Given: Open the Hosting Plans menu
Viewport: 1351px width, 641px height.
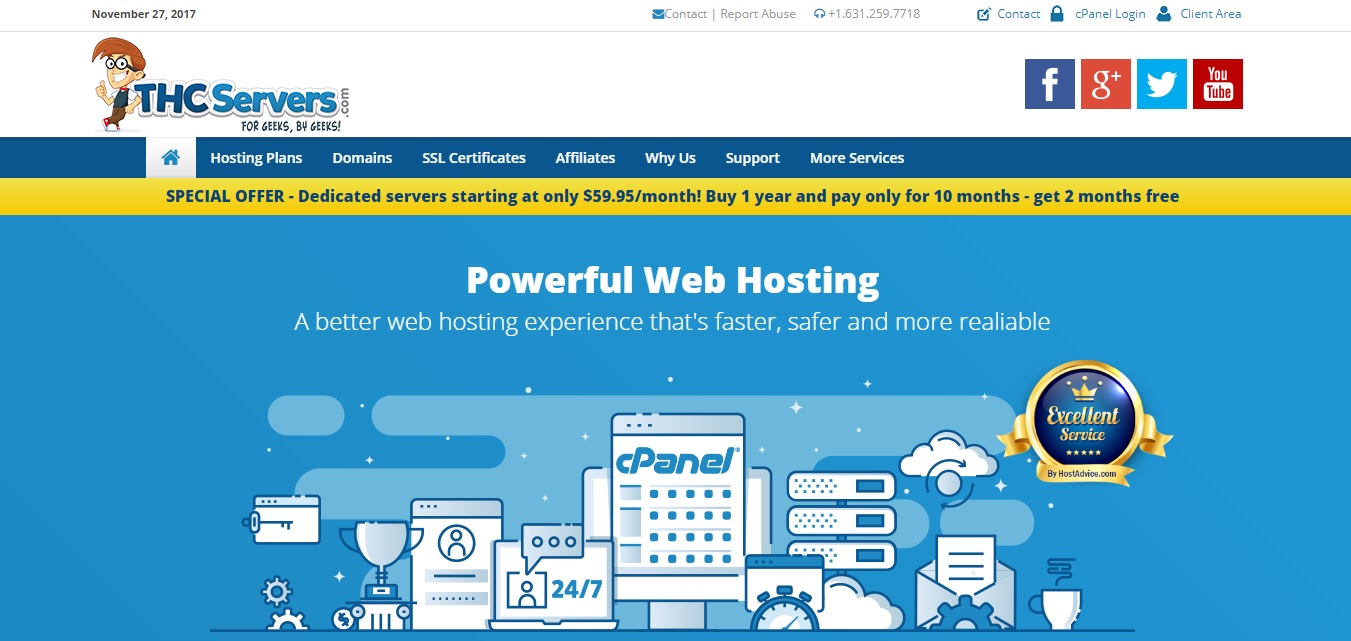Looking at the screenshot, I should [256, 158].
